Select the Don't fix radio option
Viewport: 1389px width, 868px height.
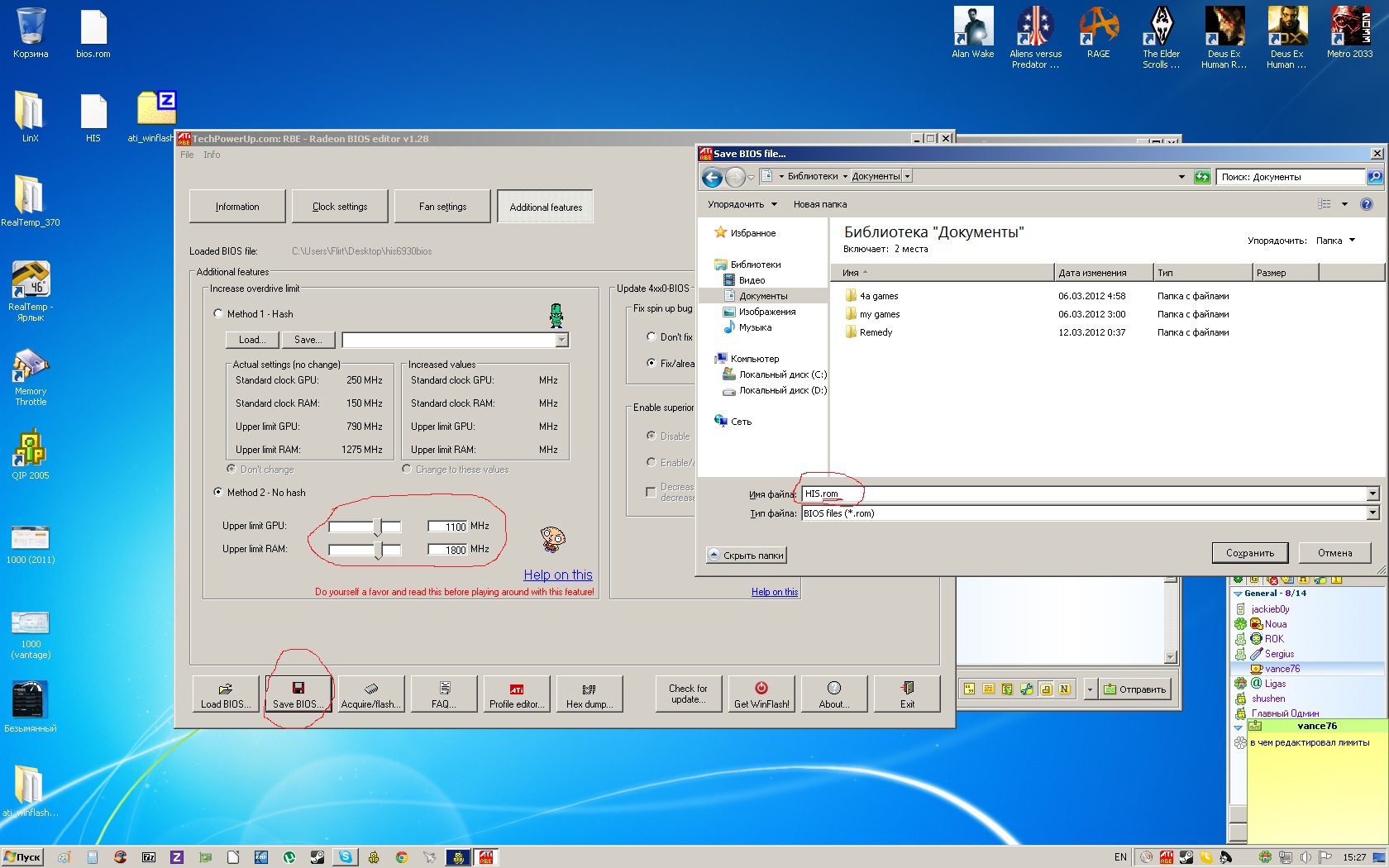coord(652,337)
